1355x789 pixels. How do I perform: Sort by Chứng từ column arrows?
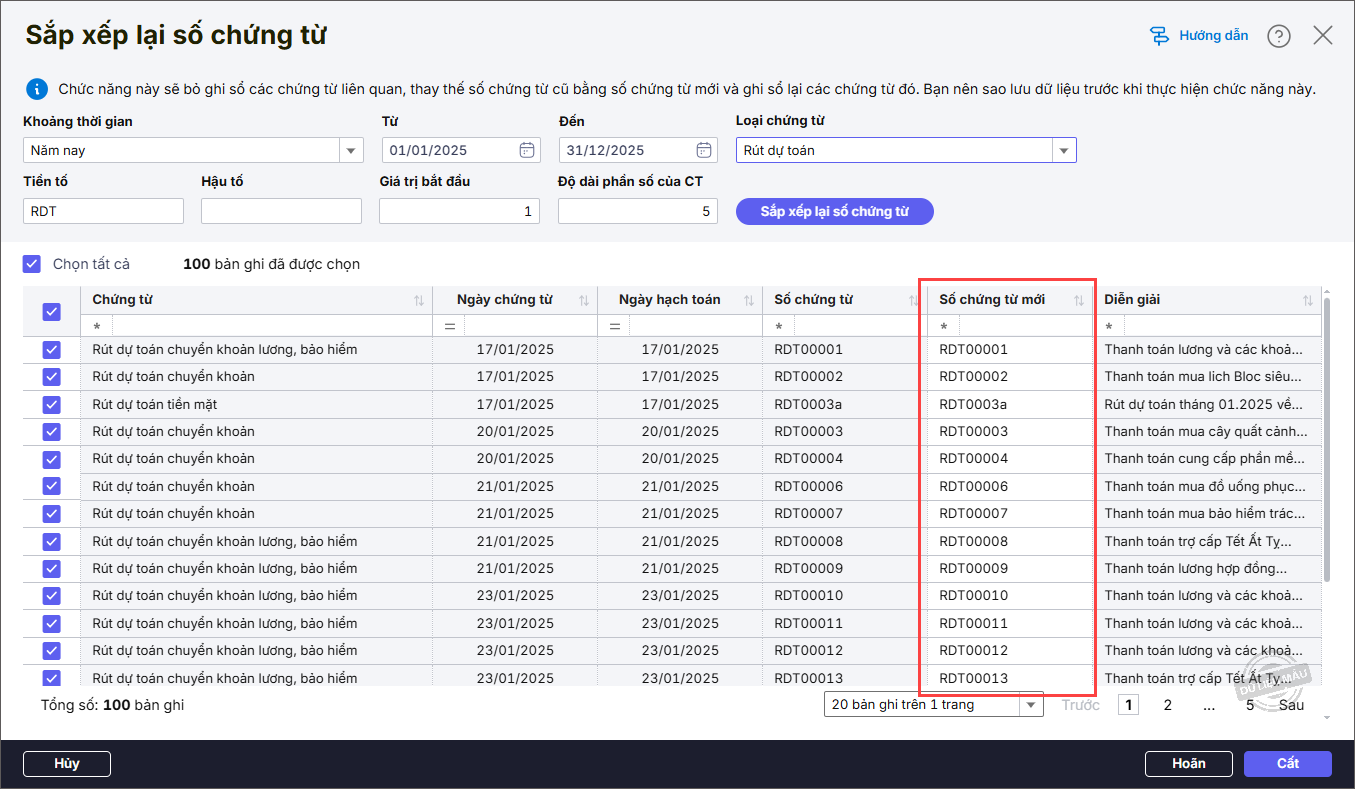[x=419, y=301]
